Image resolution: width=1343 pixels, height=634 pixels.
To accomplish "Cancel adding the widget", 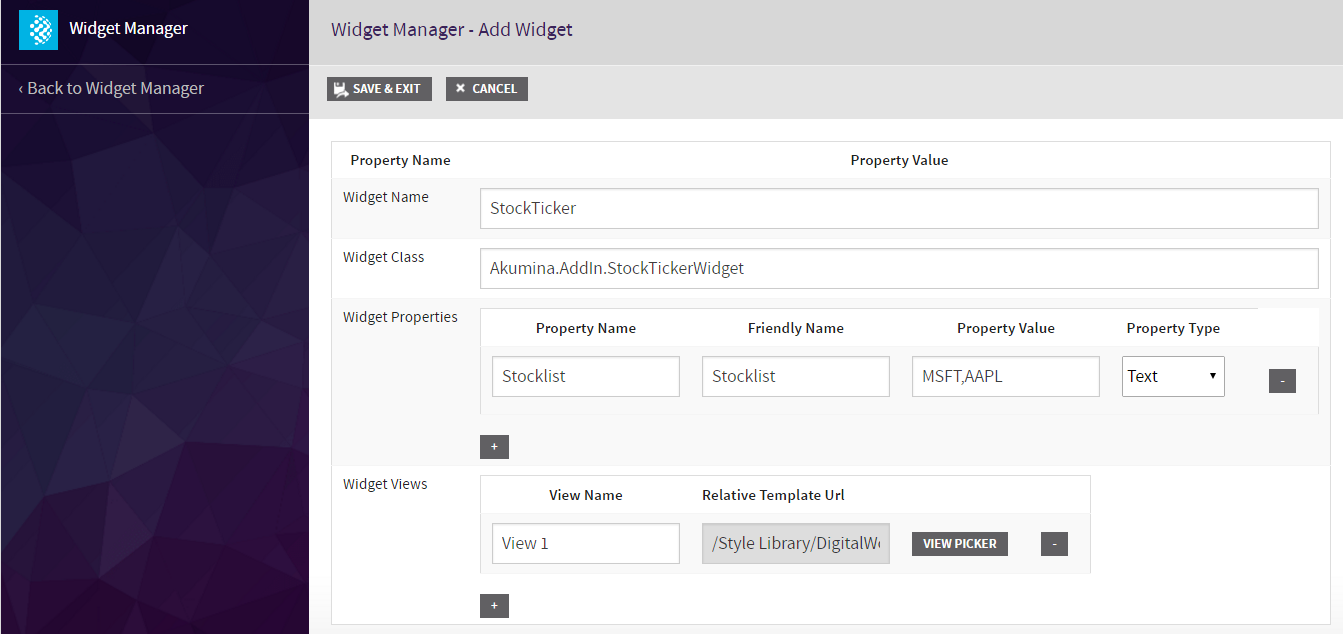I will coord(486,89).
